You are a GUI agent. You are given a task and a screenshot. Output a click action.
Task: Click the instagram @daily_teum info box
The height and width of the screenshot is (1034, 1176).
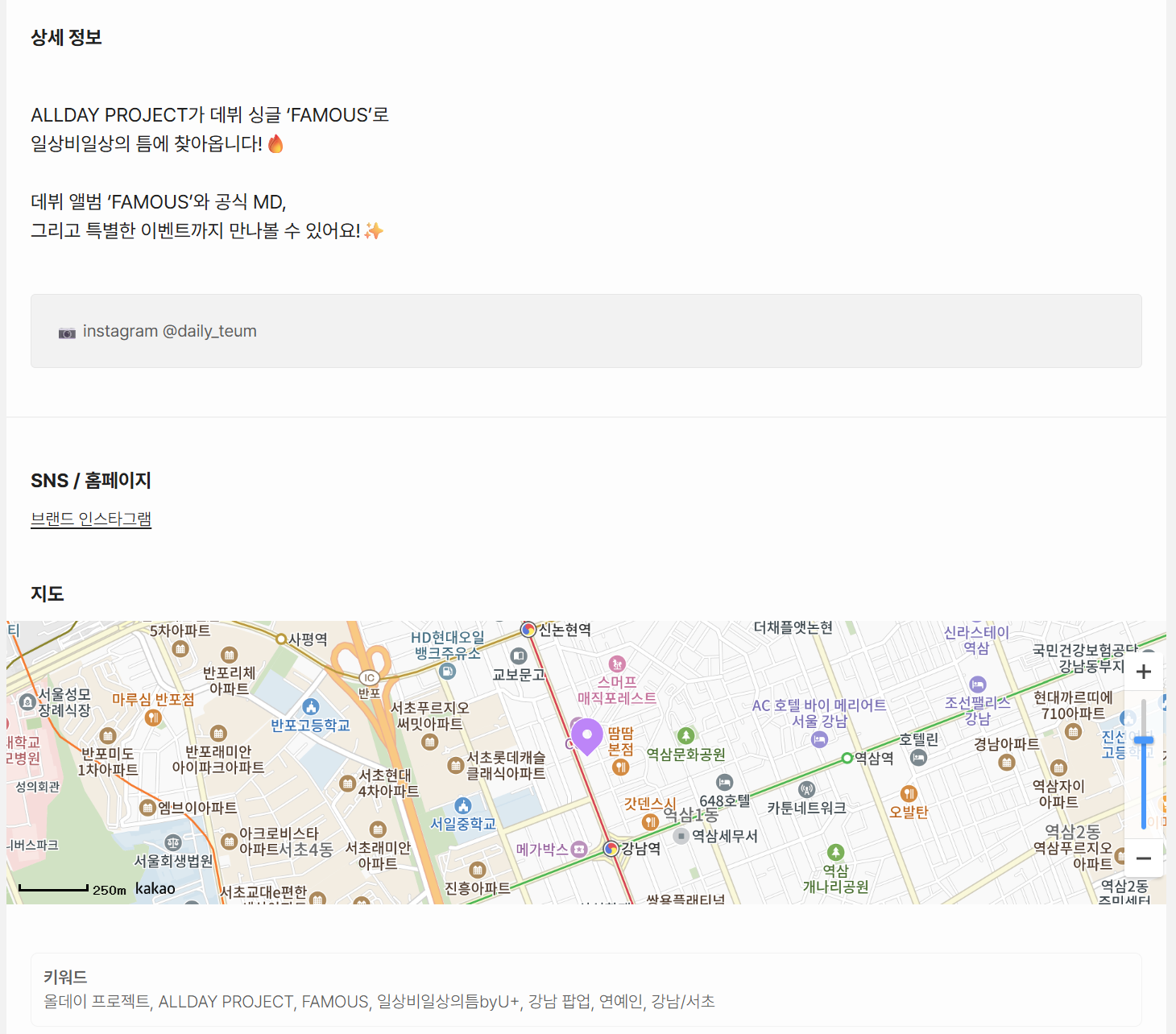point(586,331)
